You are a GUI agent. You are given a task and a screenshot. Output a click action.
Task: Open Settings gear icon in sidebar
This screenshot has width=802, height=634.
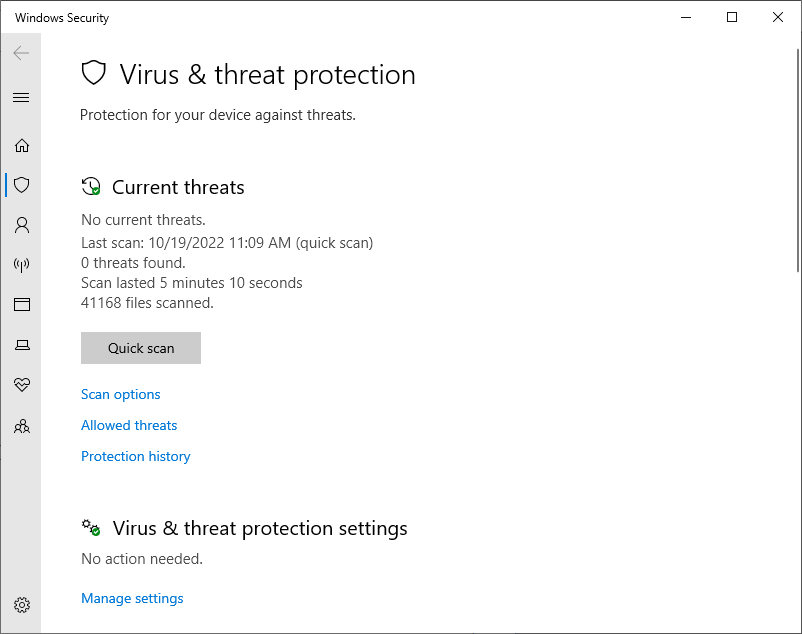(21, 605)
